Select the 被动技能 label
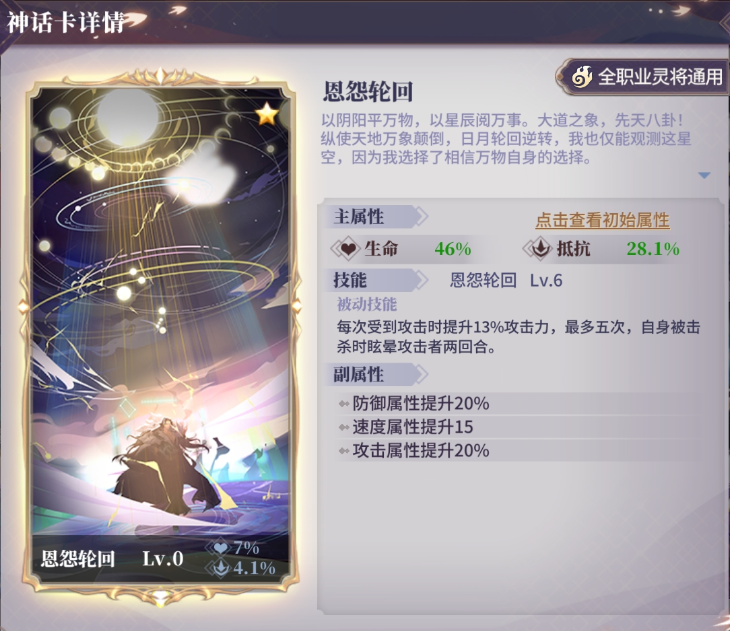Viewport: 730px width, 631px height. click(x=367, y=305)
